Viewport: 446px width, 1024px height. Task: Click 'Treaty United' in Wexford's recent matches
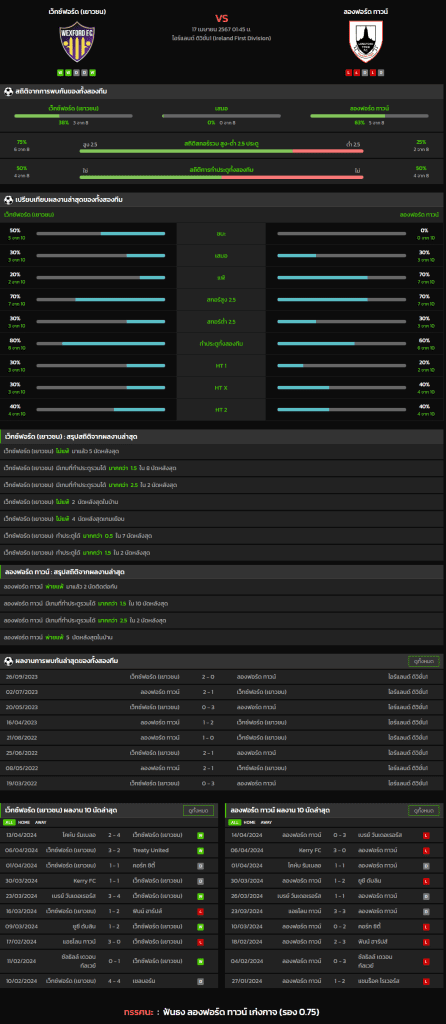[x=150, y=850]
